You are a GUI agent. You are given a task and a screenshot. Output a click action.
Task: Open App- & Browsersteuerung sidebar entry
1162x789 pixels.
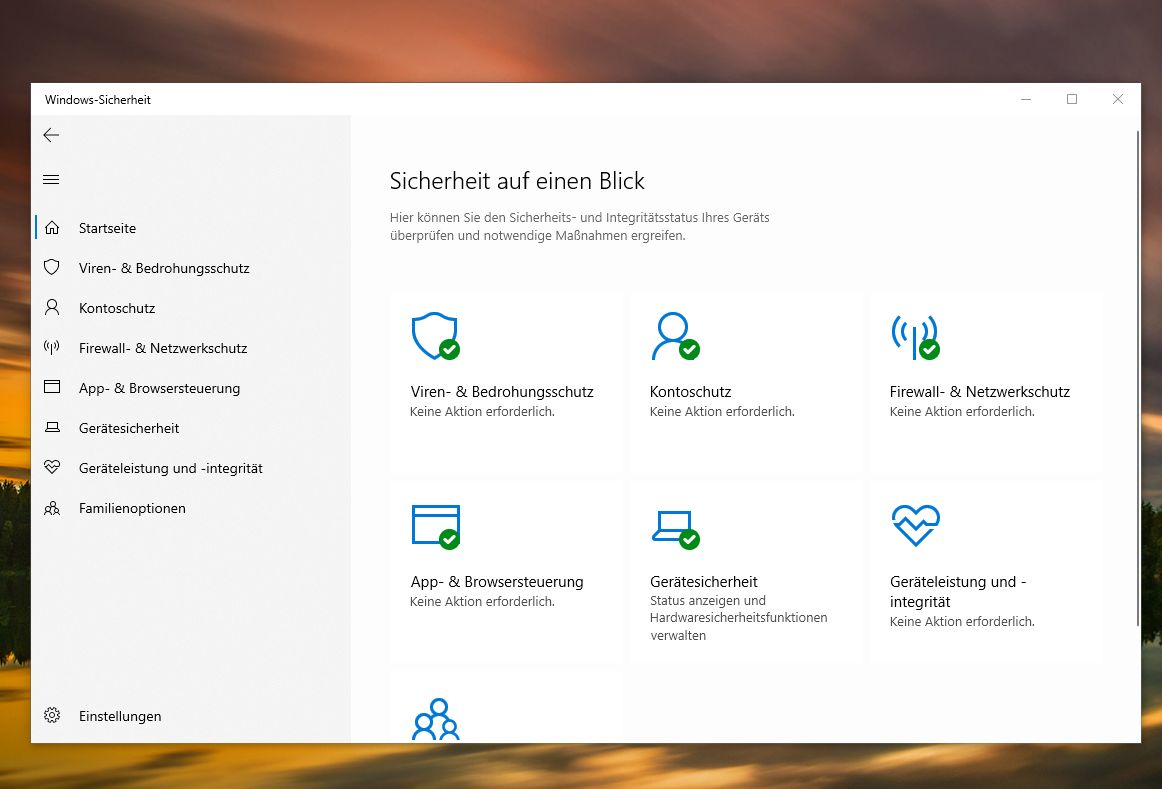[159, 388]
